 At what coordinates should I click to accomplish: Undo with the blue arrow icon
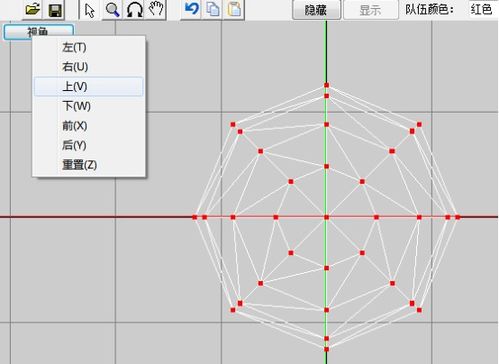[191, 9]
